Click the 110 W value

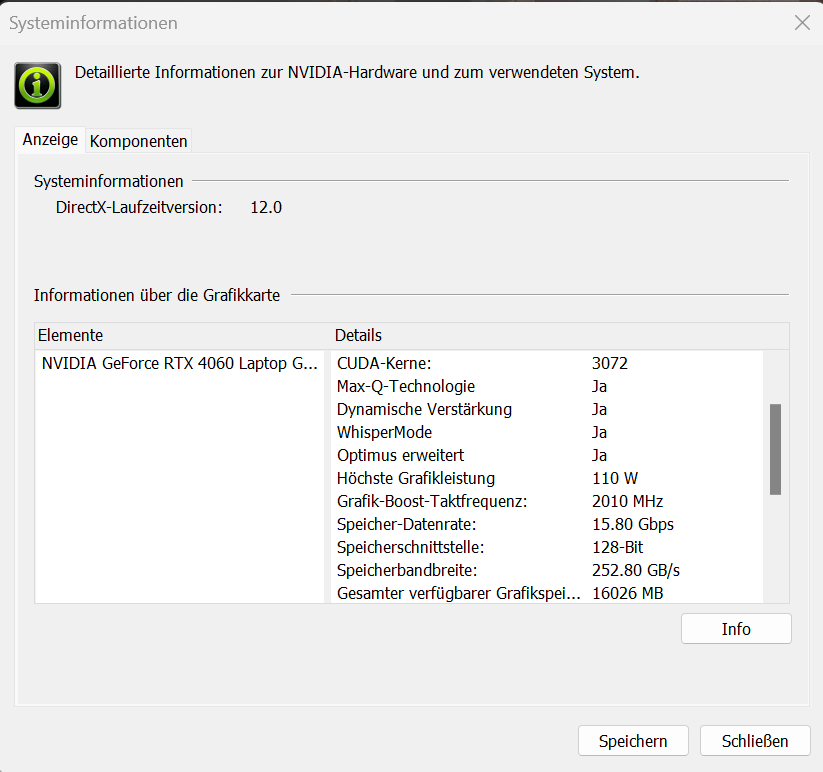coord(615,479)
